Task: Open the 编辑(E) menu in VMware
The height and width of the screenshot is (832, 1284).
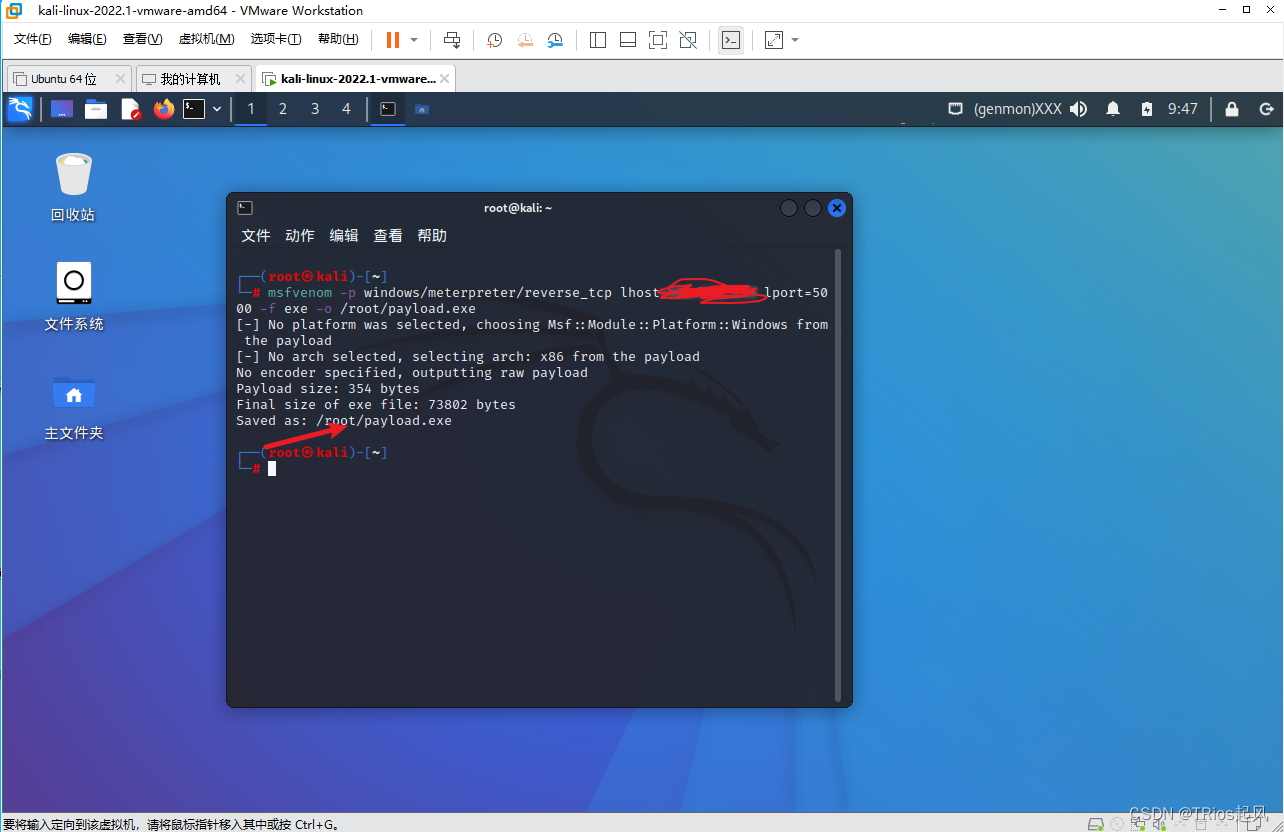Action: [87, 39]
